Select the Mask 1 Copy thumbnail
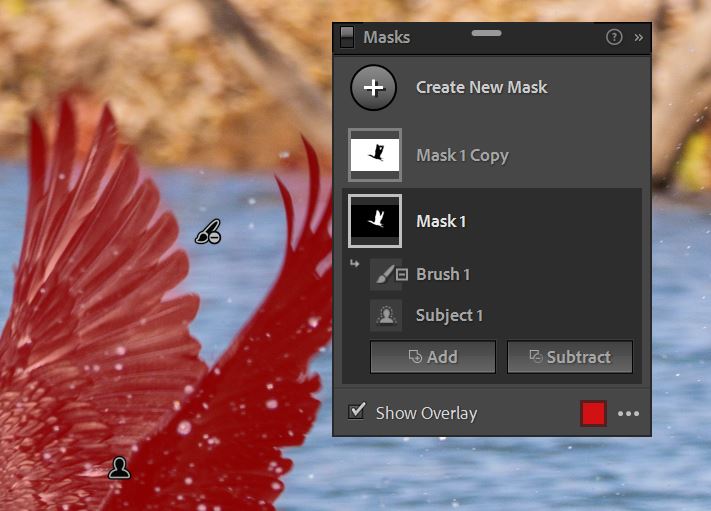The image size is (711, 511). [x=375, y=155]
